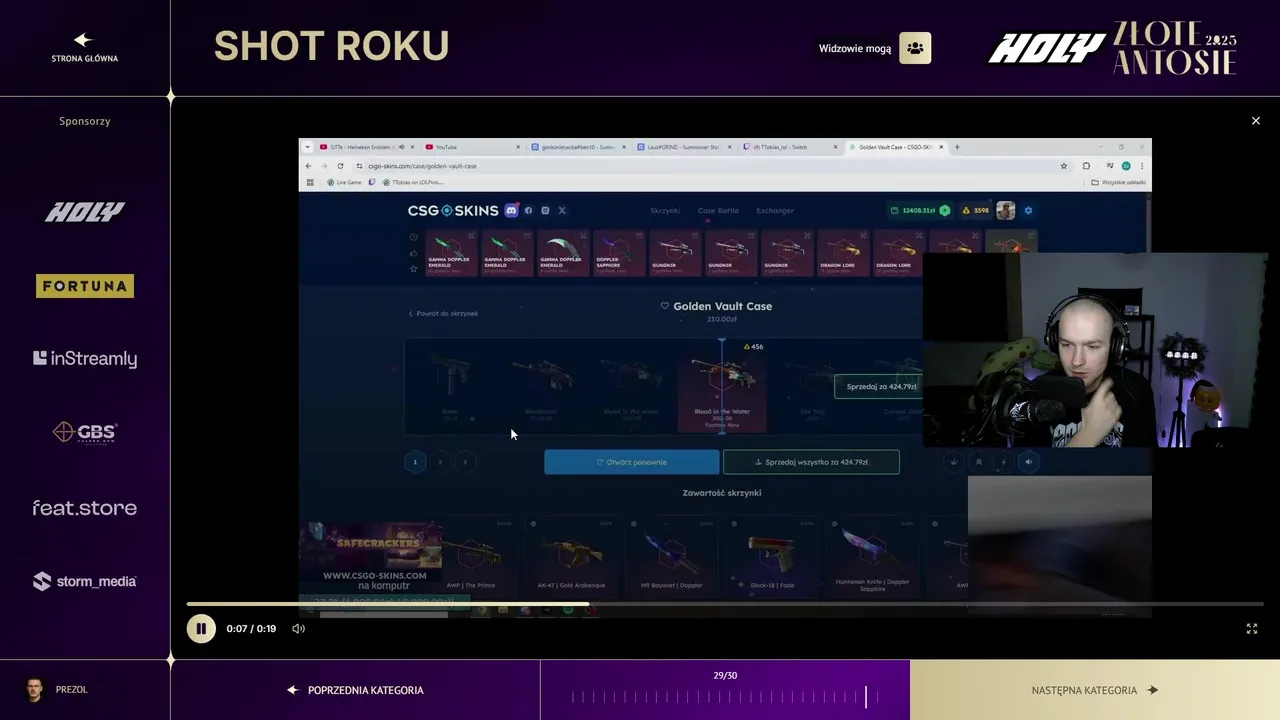Favorite Golden Vault Case with heart icon

(x=665, y=306)
